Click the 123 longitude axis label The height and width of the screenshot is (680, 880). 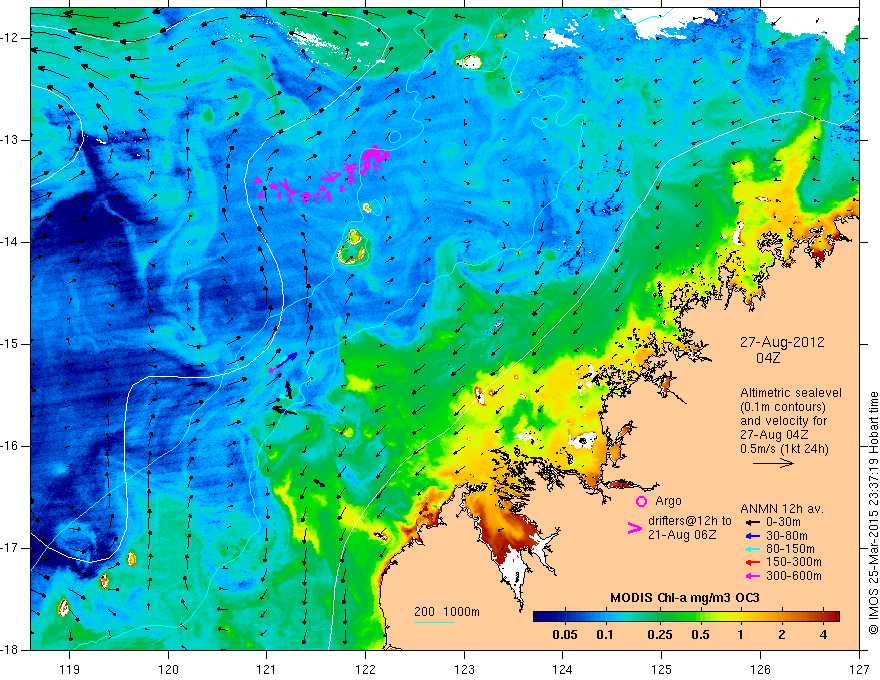pos(464,669)
